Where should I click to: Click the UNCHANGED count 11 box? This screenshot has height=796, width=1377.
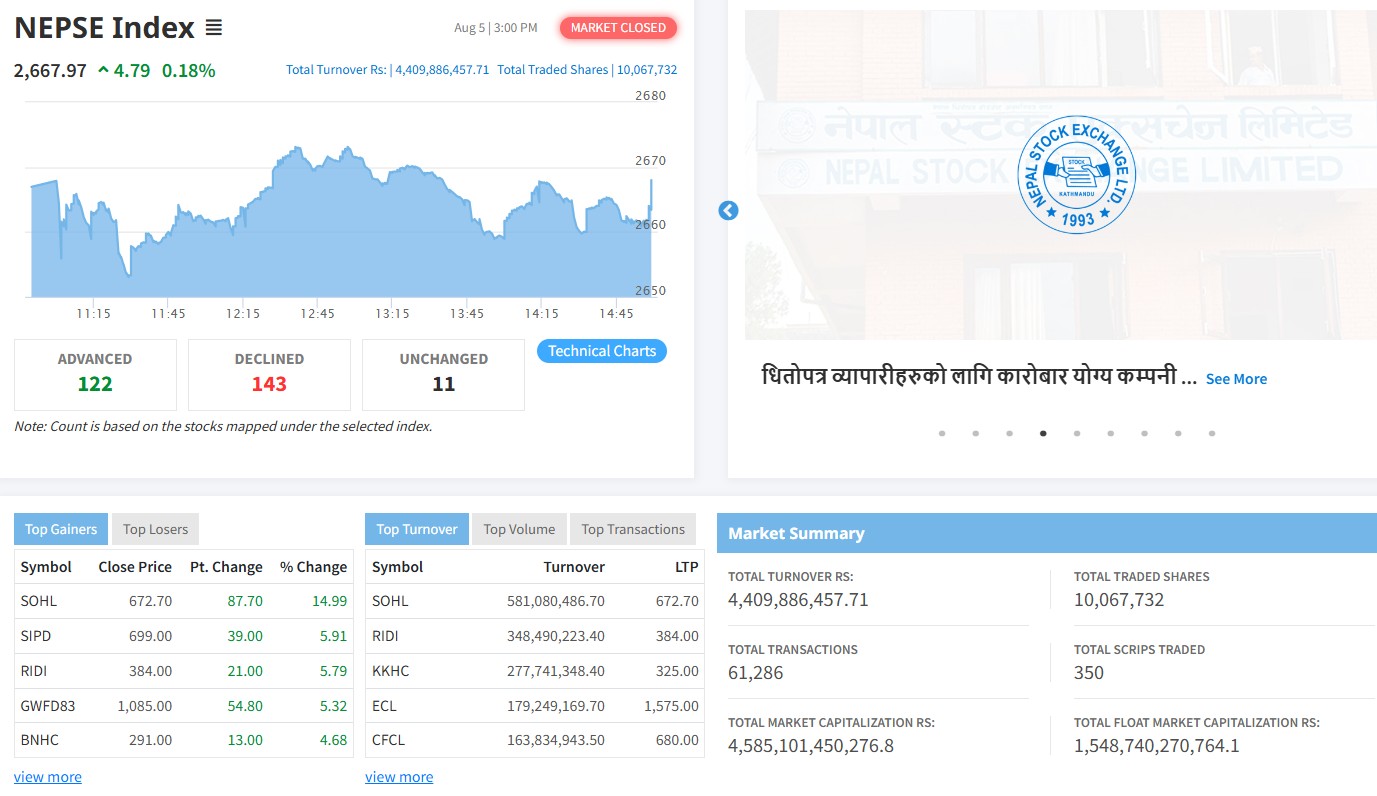pyautogui.click(x=443, y=374)
